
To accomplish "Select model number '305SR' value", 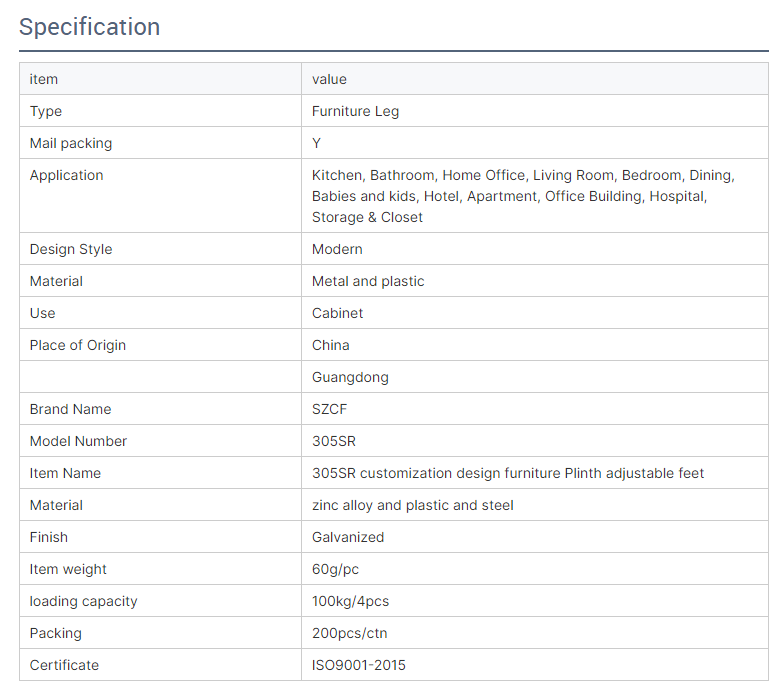I will (x=334, y=441).
